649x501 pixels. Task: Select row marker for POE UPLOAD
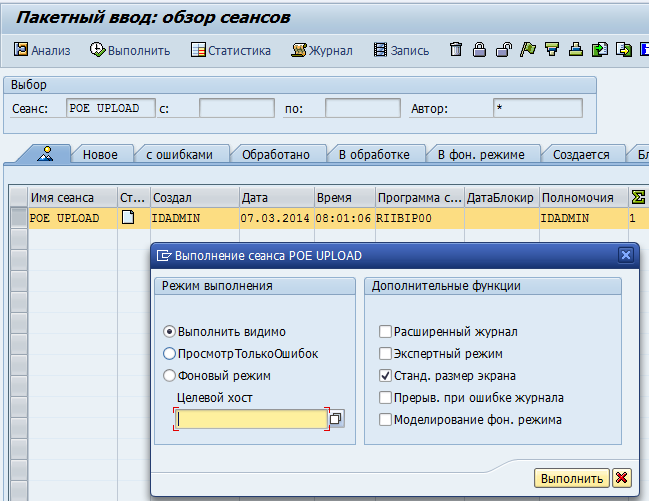click(x=19, y=218)
